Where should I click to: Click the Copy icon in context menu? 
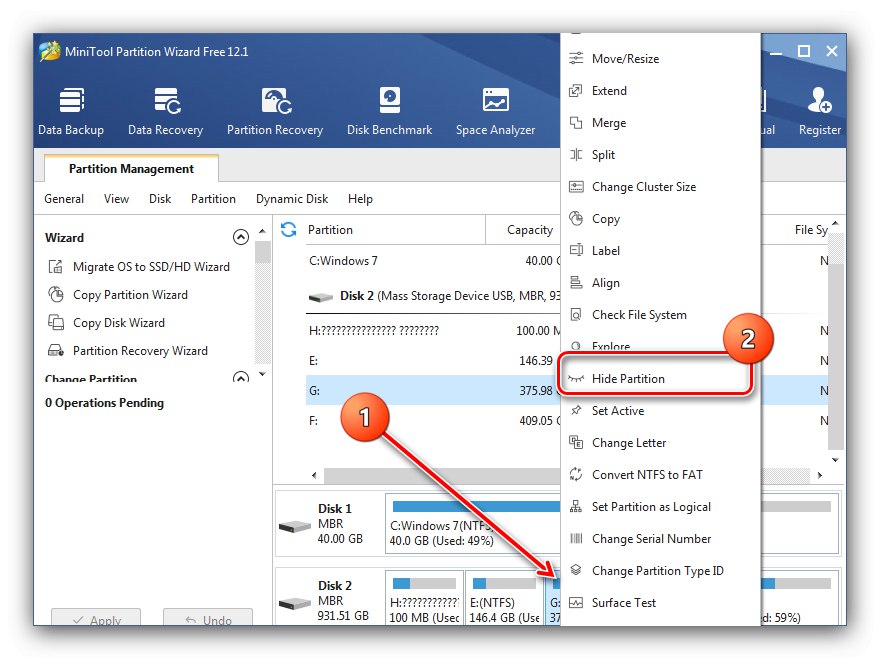tap(576, 218)
